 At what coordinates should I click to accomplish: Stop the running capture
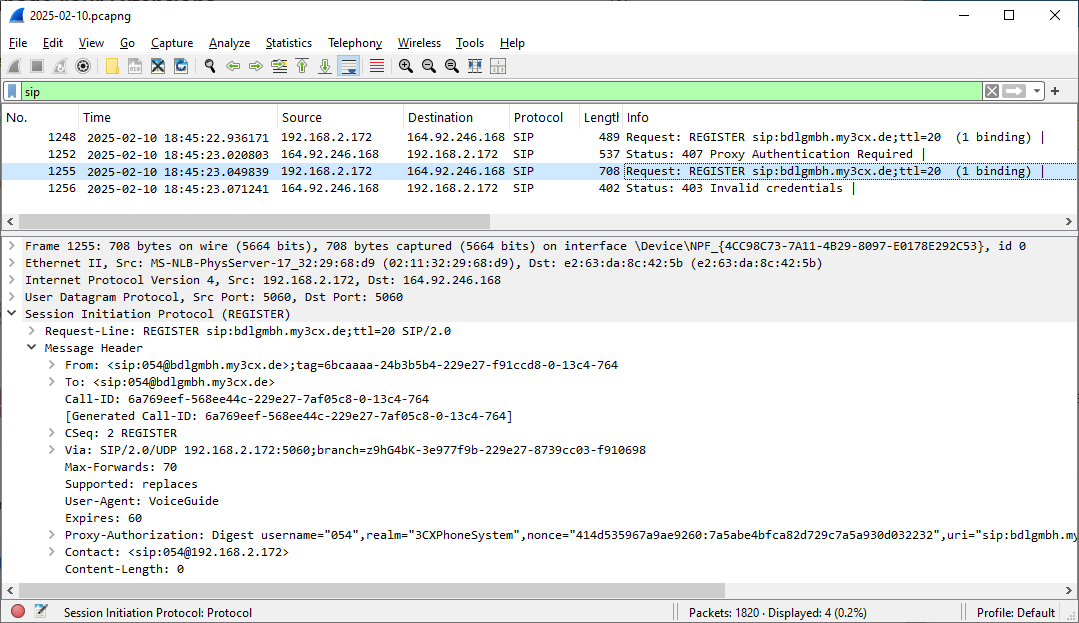tap(37, 66)
